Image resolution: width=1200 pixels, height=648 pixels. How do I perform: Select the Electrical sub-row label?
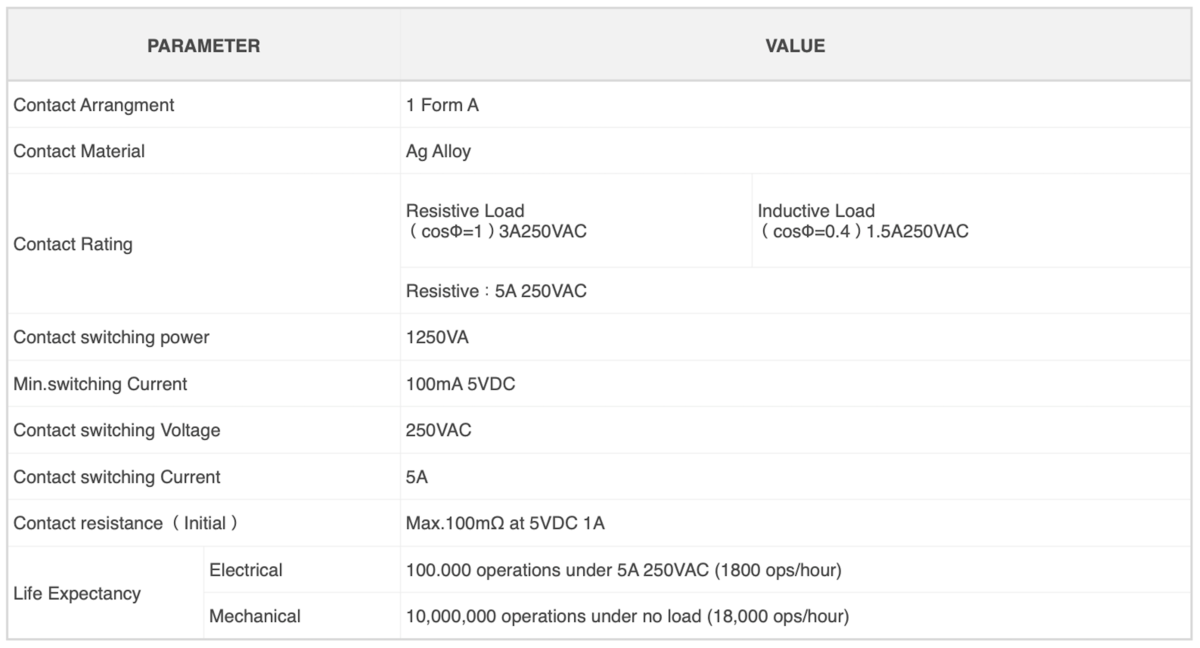(x=246, y=570)
